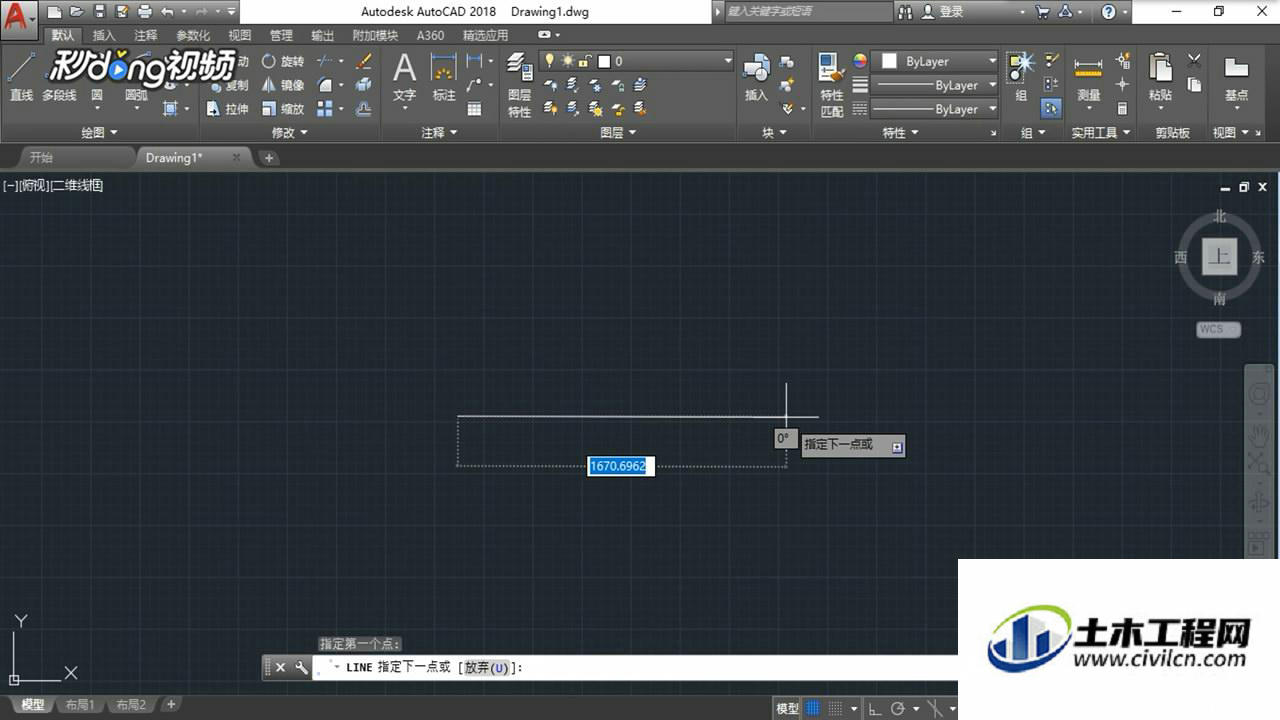Image resolution: width=1280 pixels, height=720 pixels.
Task: Open the 输出 (Output) ribbon tab
Action: click(323, 35)
